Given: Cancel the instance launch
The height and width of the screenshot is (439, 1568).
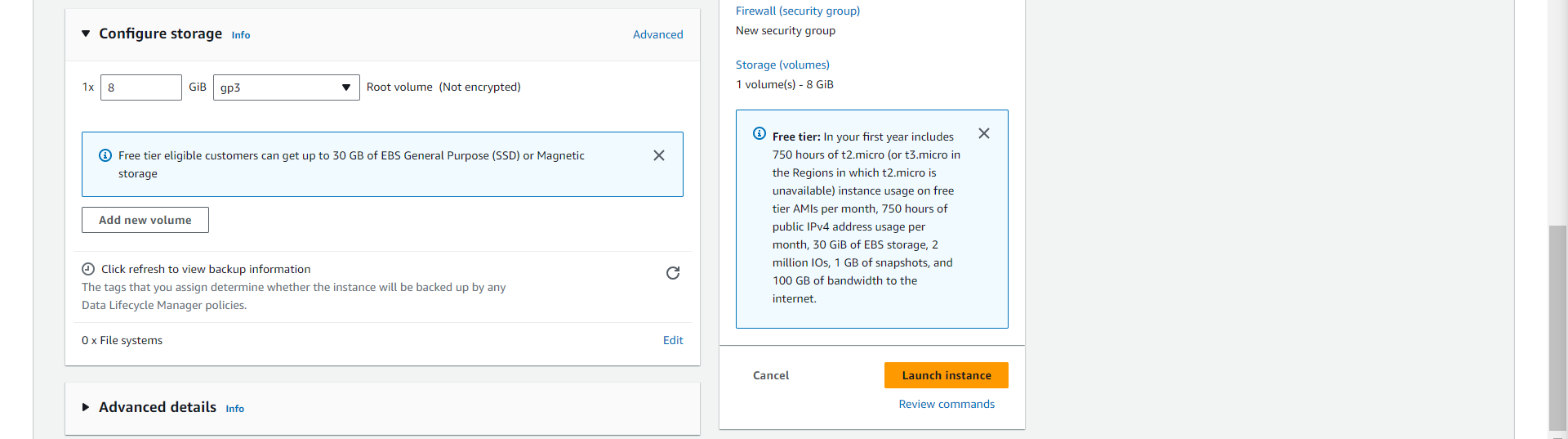Looking at the screenshot, I should click(771, 375).
